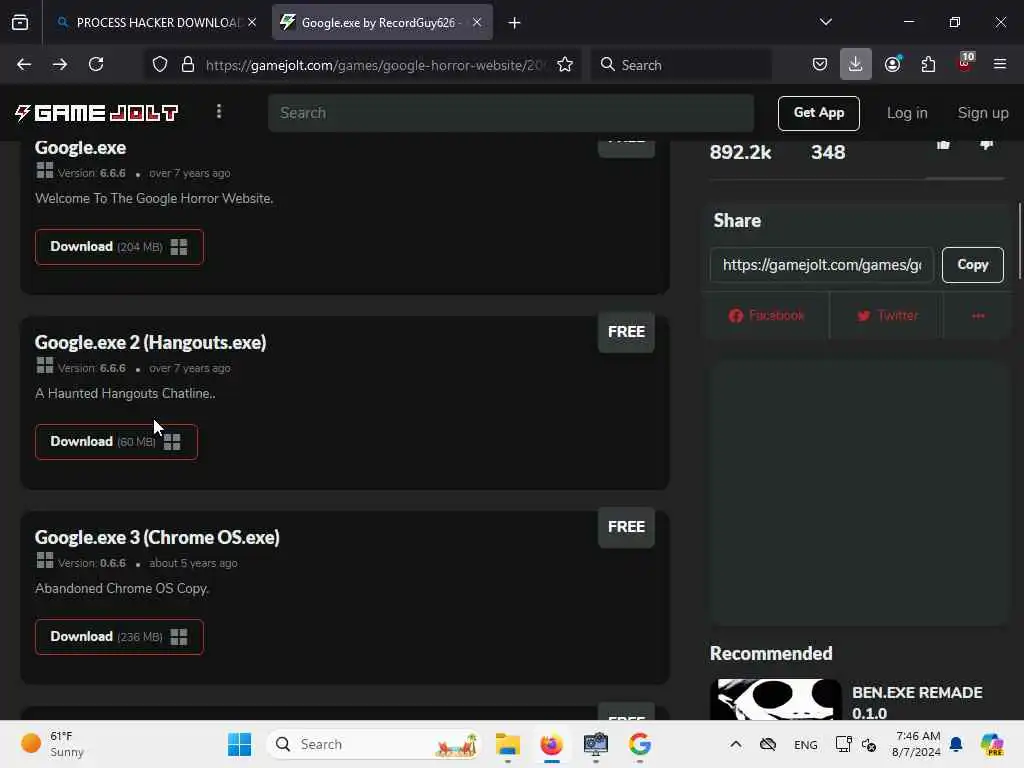
Task: Show site security padlock info
Action: pos(188,65)
